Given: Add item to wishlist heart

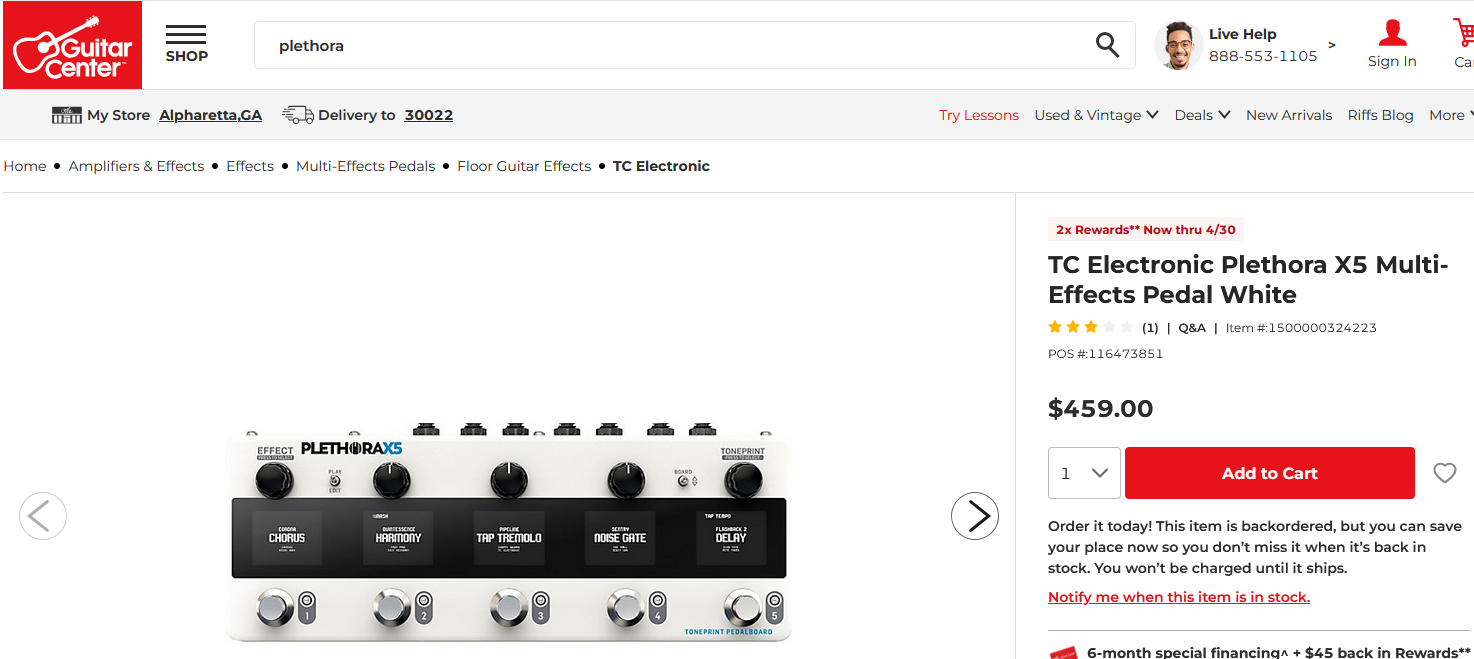Looking at the screenshot, I should (1444, 473).
